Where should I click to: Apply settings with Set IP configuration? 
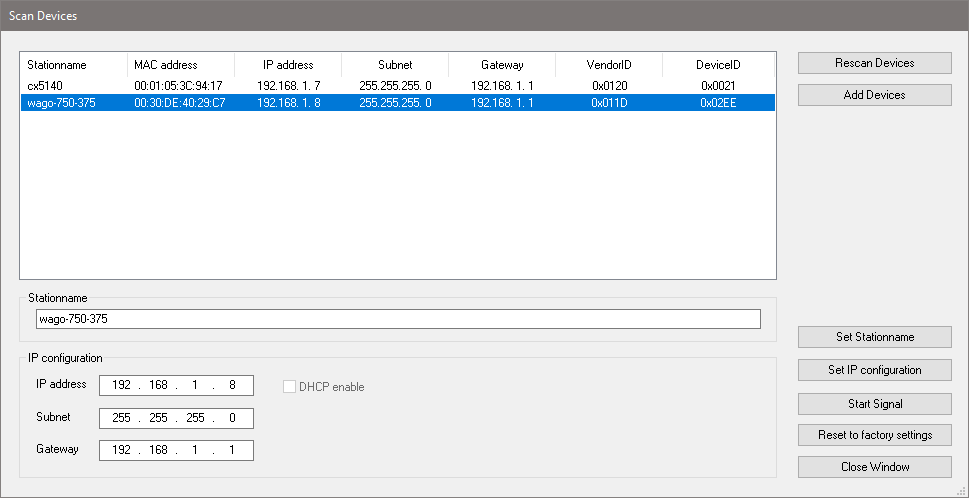click(874, 370)
